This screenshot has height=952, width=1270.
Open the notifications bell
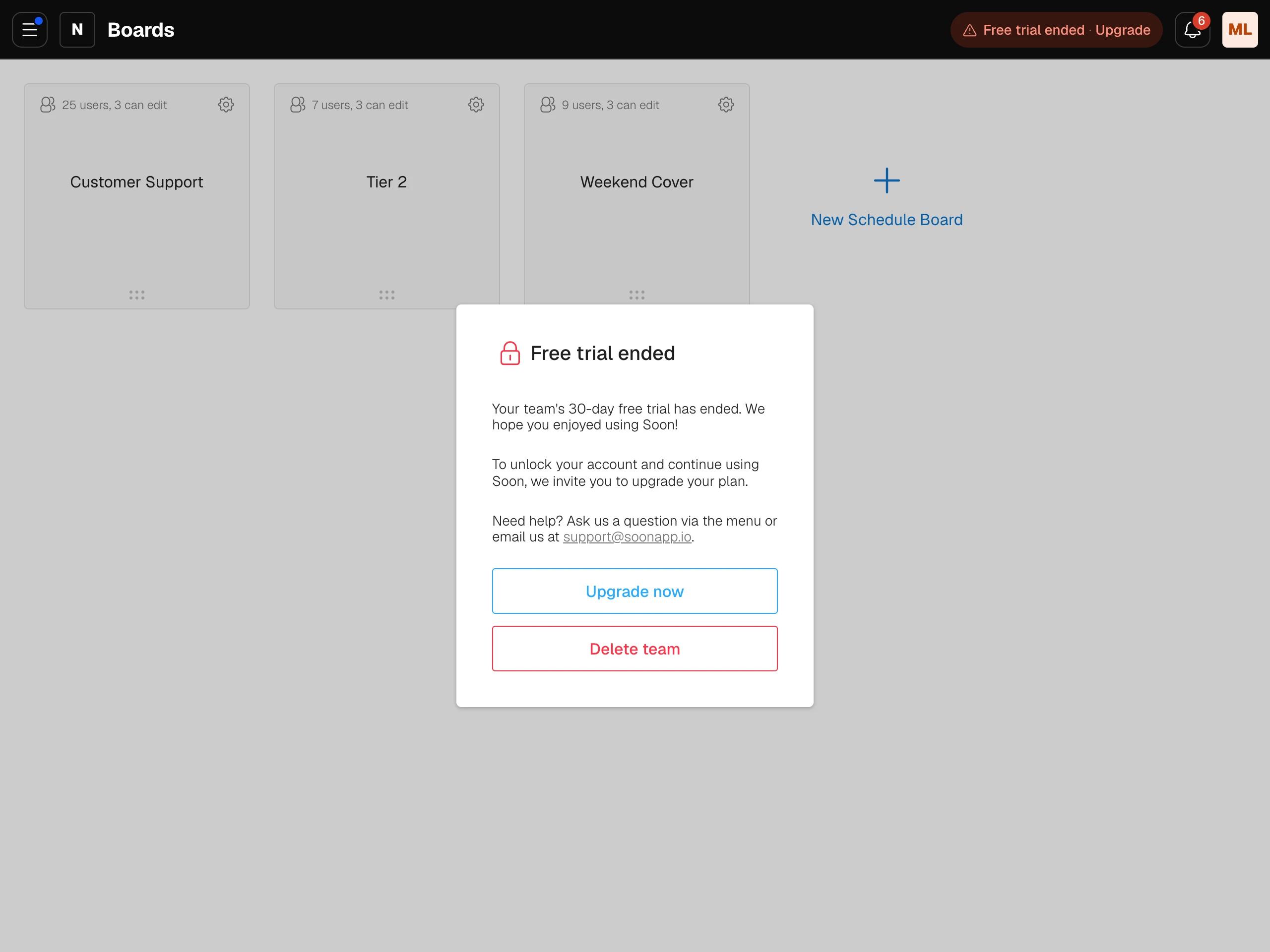point(1192,30)
